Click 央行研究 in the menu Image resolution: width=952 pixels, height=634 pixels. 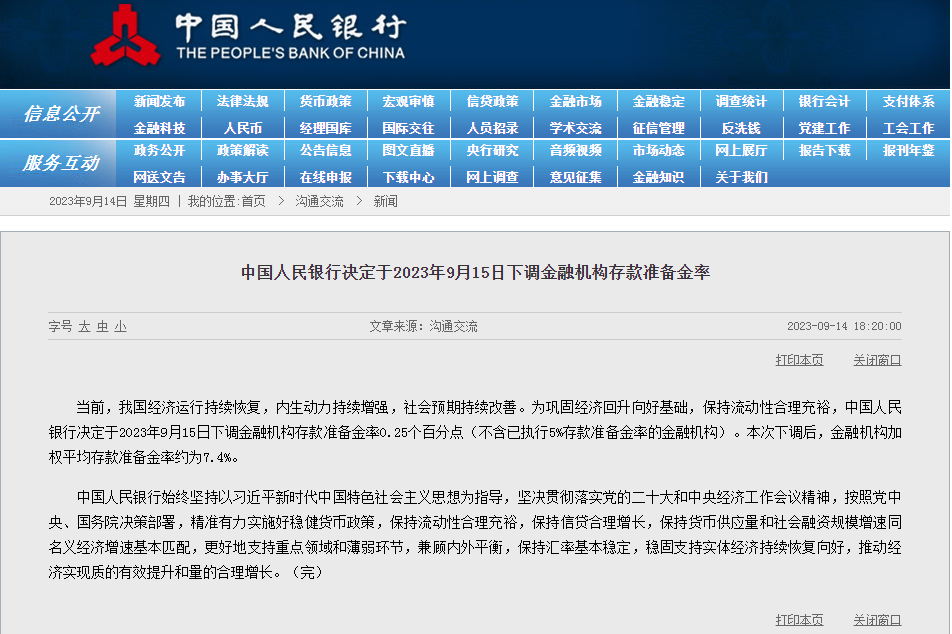click(492, 150)
